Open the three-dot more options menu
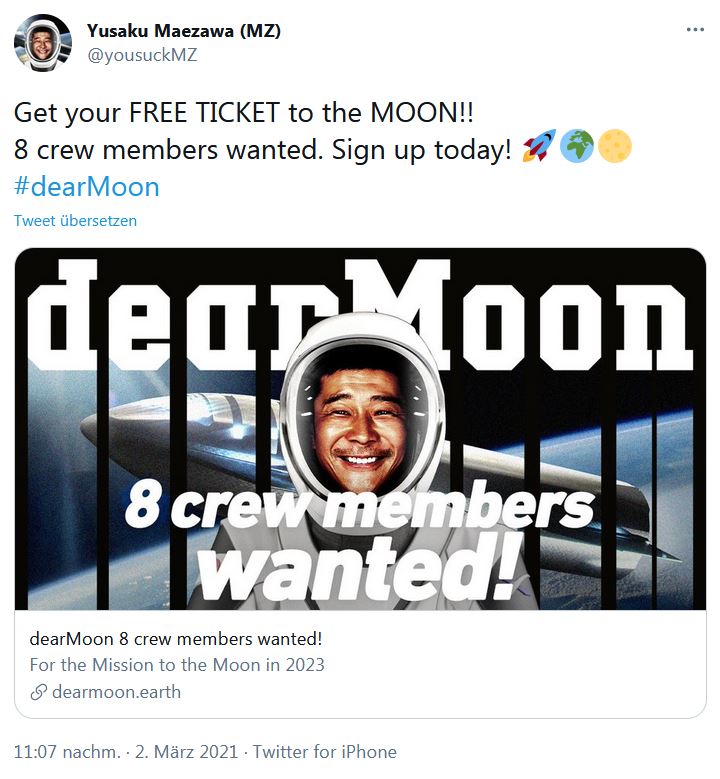 point(695,30)
